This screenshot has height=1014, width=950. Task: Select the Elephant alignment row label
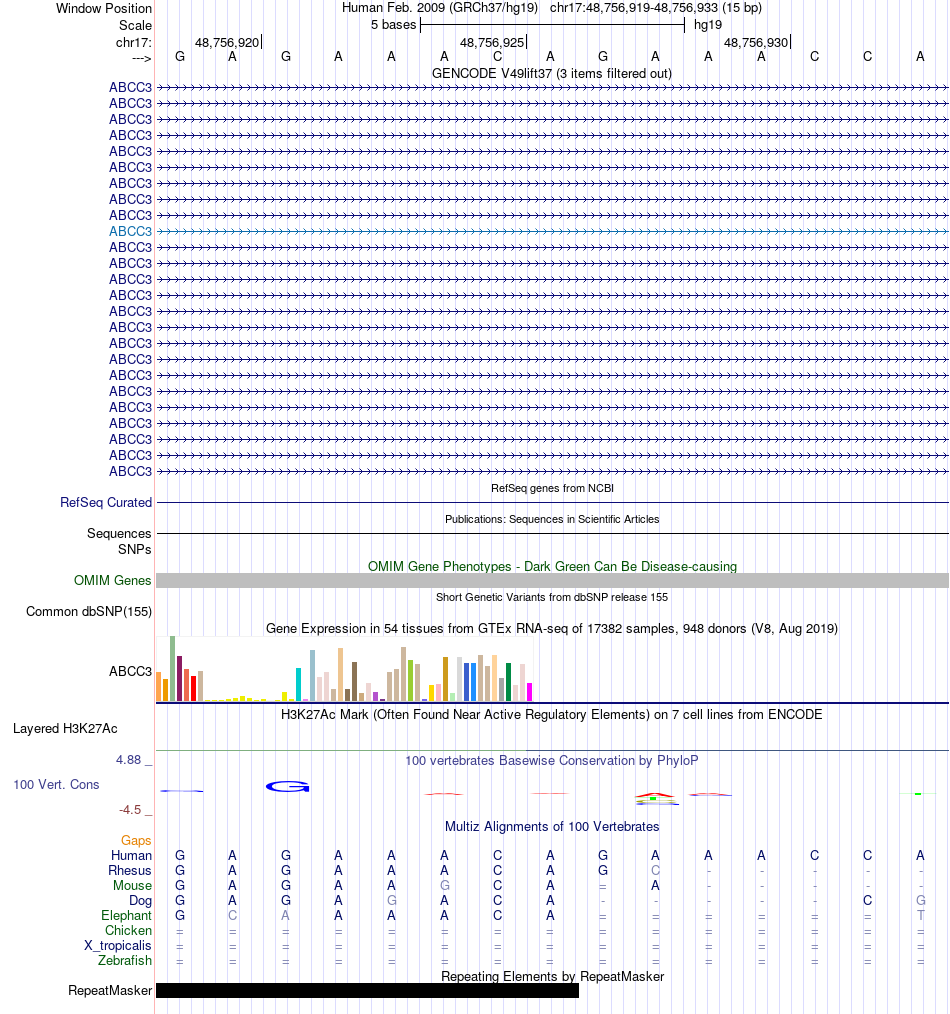(126, 916)
